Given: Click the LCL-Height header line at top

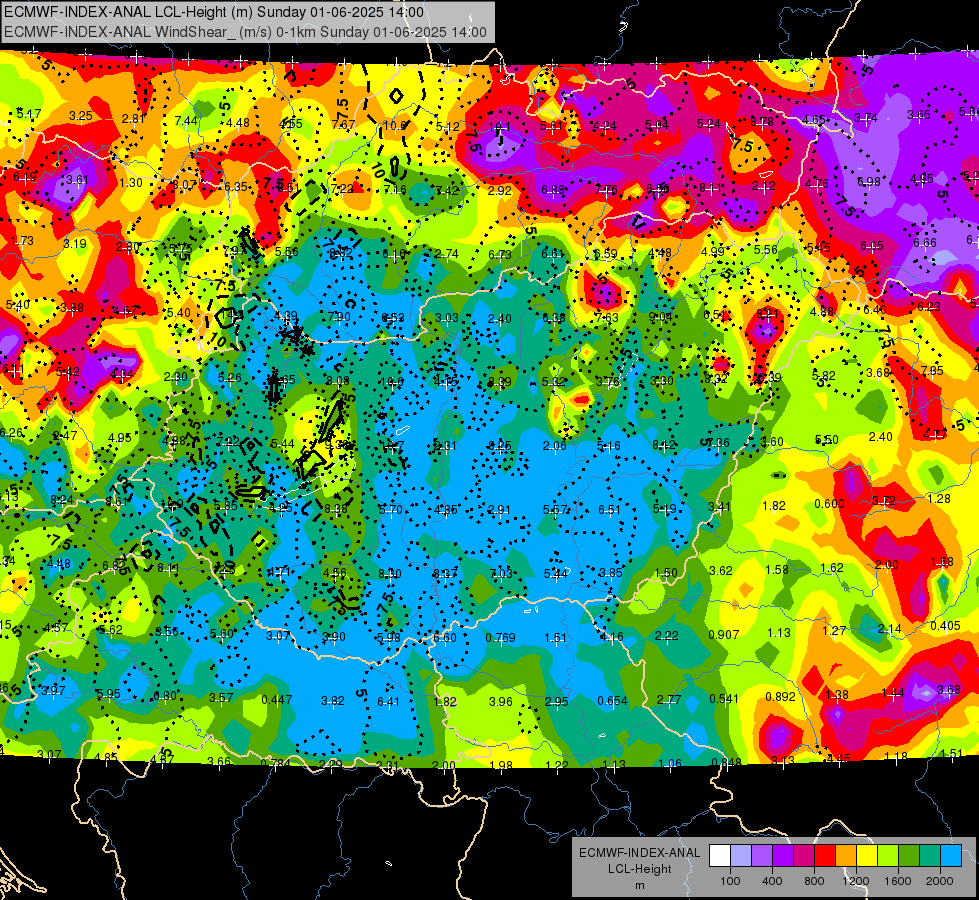Looking at the screenshot, I should pyautogui.click(x=214, y=12).
